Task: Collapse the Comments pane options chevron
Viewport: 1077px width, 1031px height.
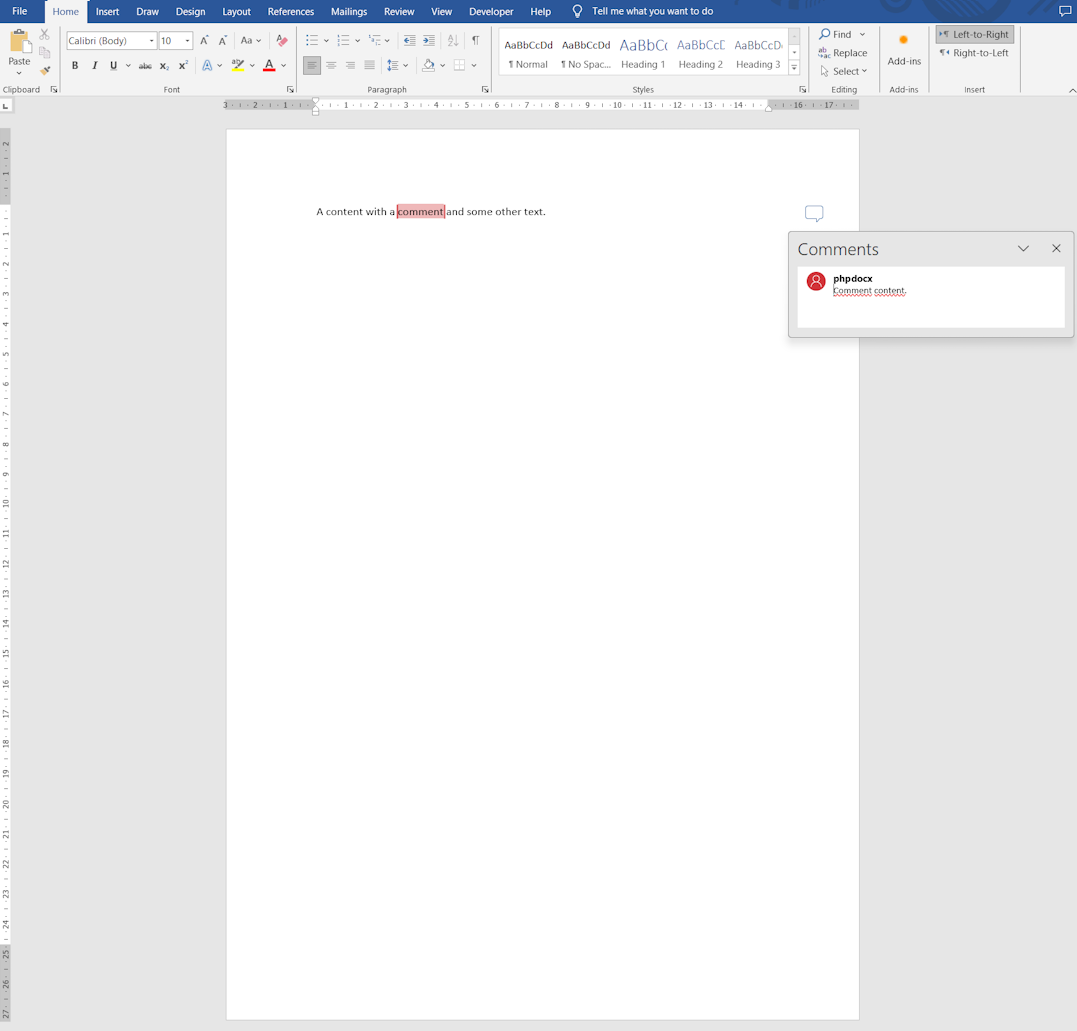Action: pos(1023,249)
